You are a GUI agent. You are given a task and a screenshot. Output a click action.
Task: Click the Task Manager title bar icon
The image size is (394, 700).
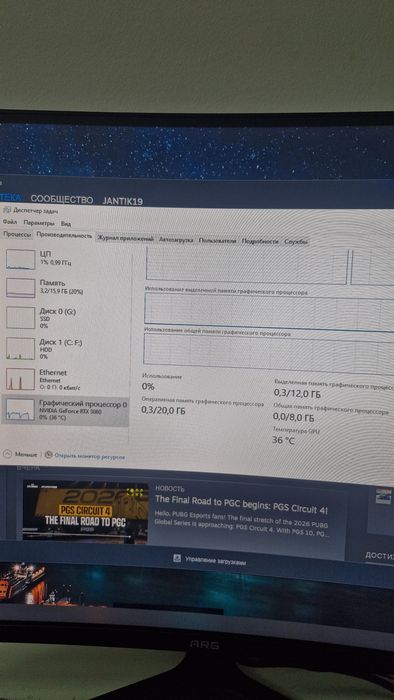[7, 209]
